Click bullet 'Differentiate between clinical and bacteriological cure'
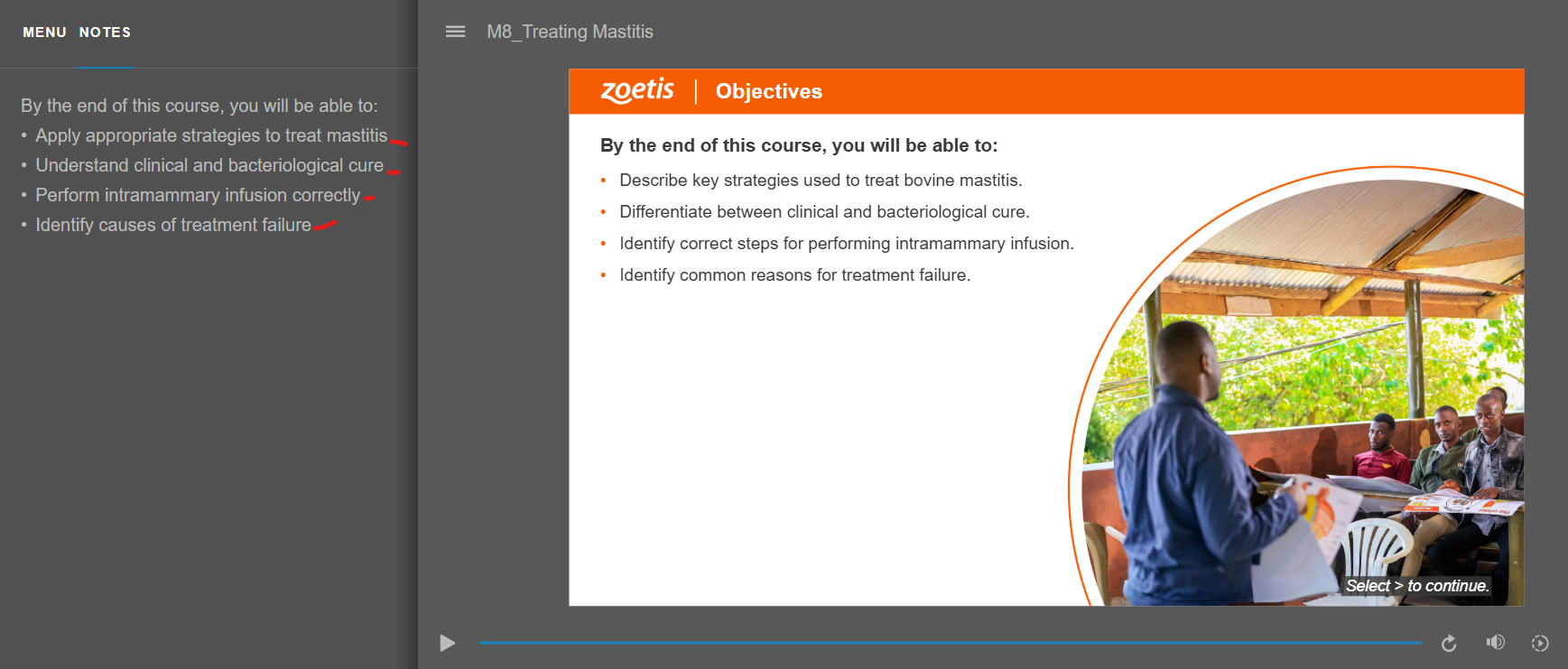1568x669 pixels. pos(824,212)
